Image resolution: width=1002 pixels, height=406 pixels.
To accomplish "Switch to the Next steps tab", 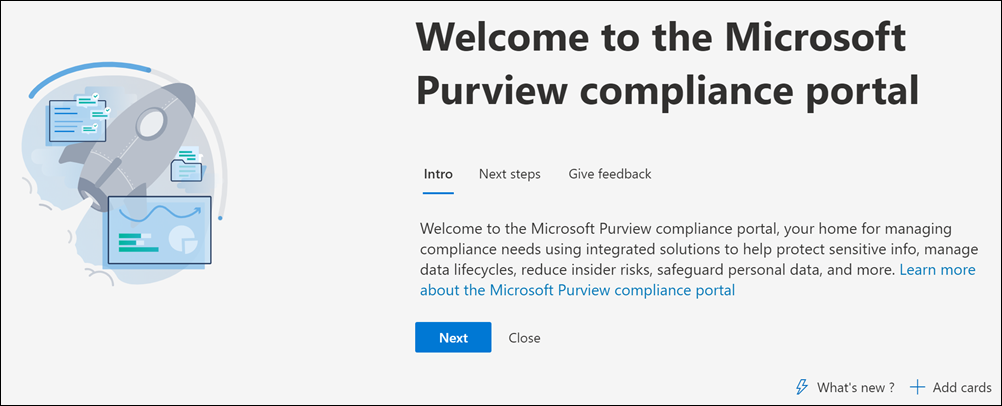I will click(x=510, y=174).
